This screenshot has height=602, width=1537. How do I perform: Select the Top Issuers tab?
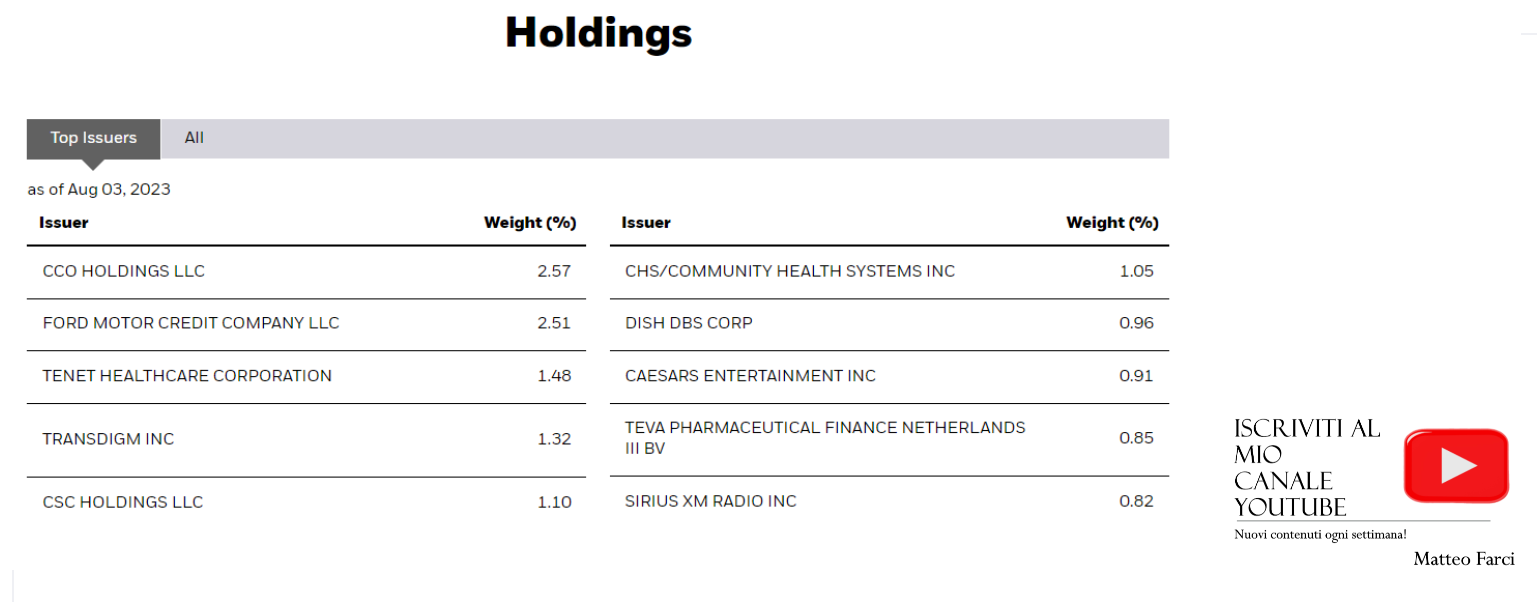tap(93, 138)
